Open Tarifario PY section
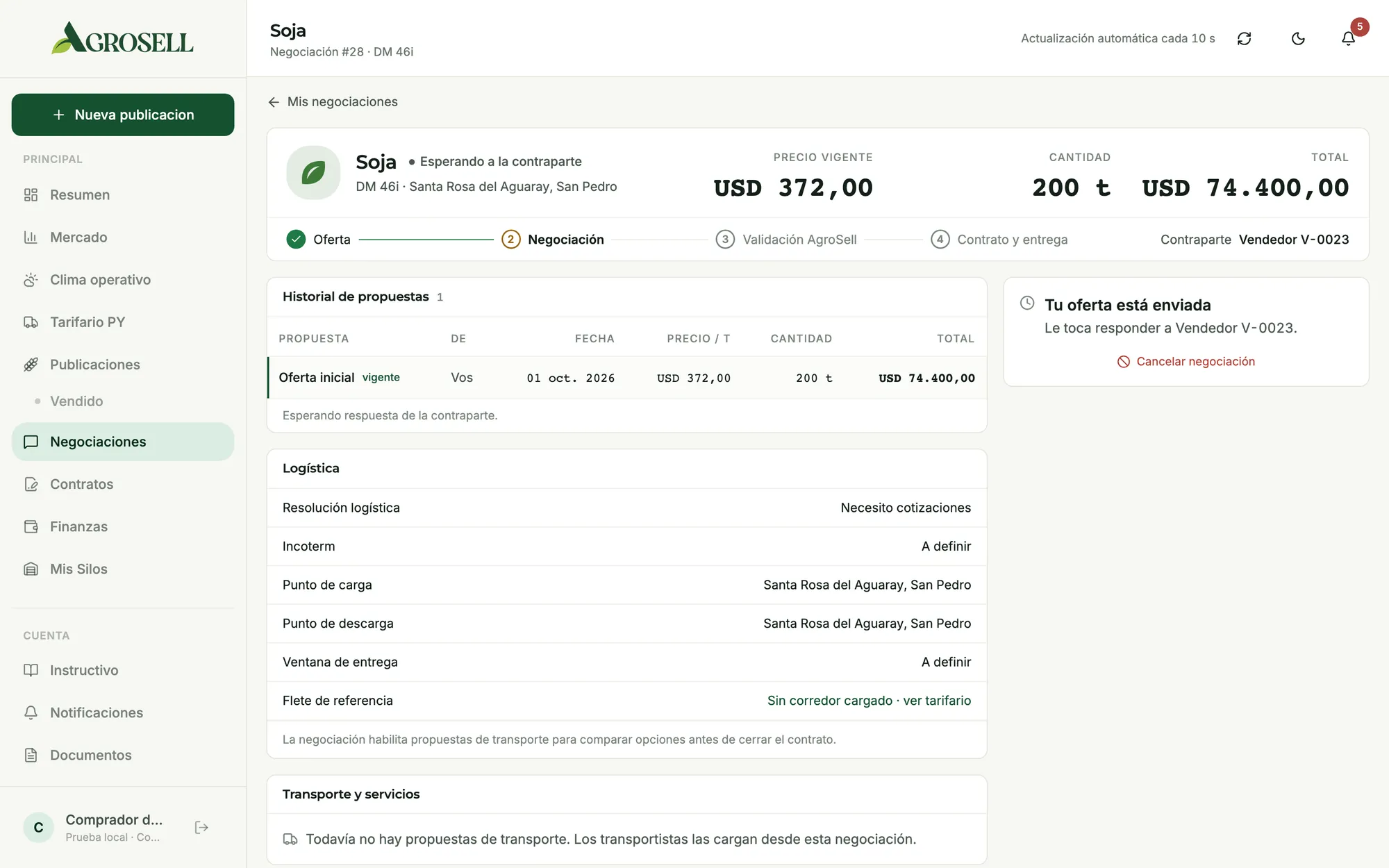 tap(123, 322)
